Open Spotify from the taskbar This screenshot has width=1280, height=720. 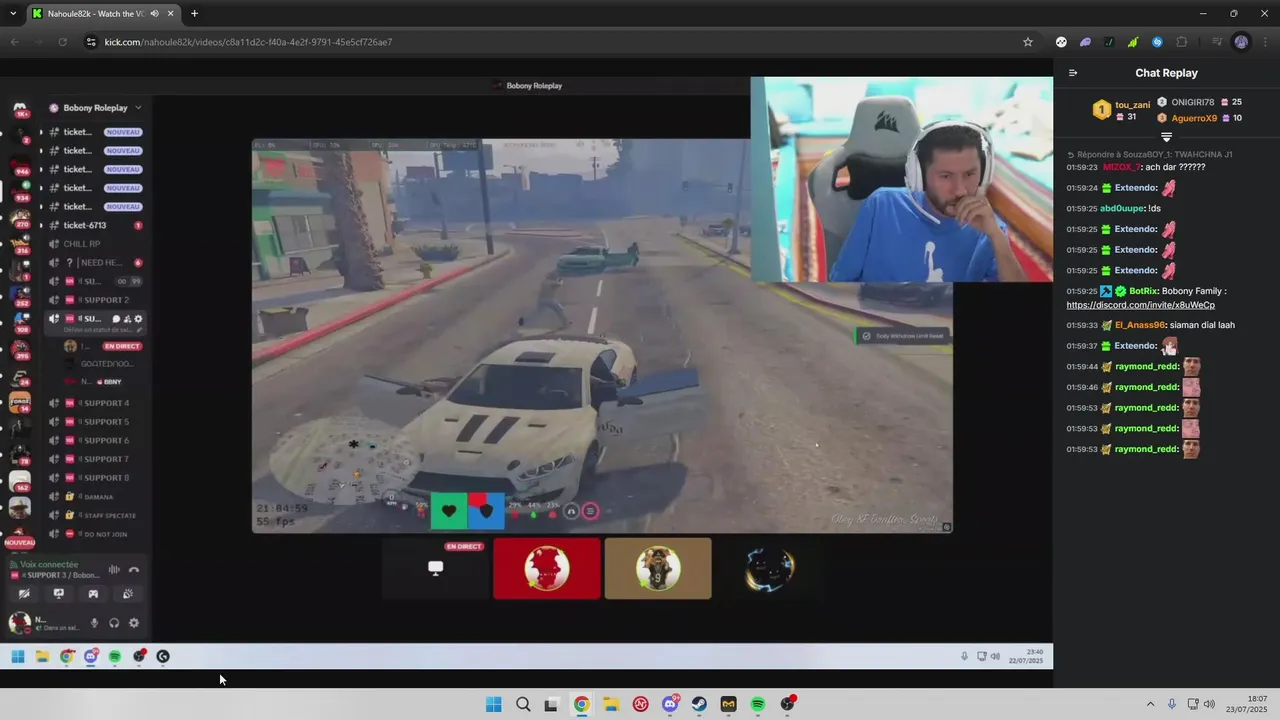point(758,704)
